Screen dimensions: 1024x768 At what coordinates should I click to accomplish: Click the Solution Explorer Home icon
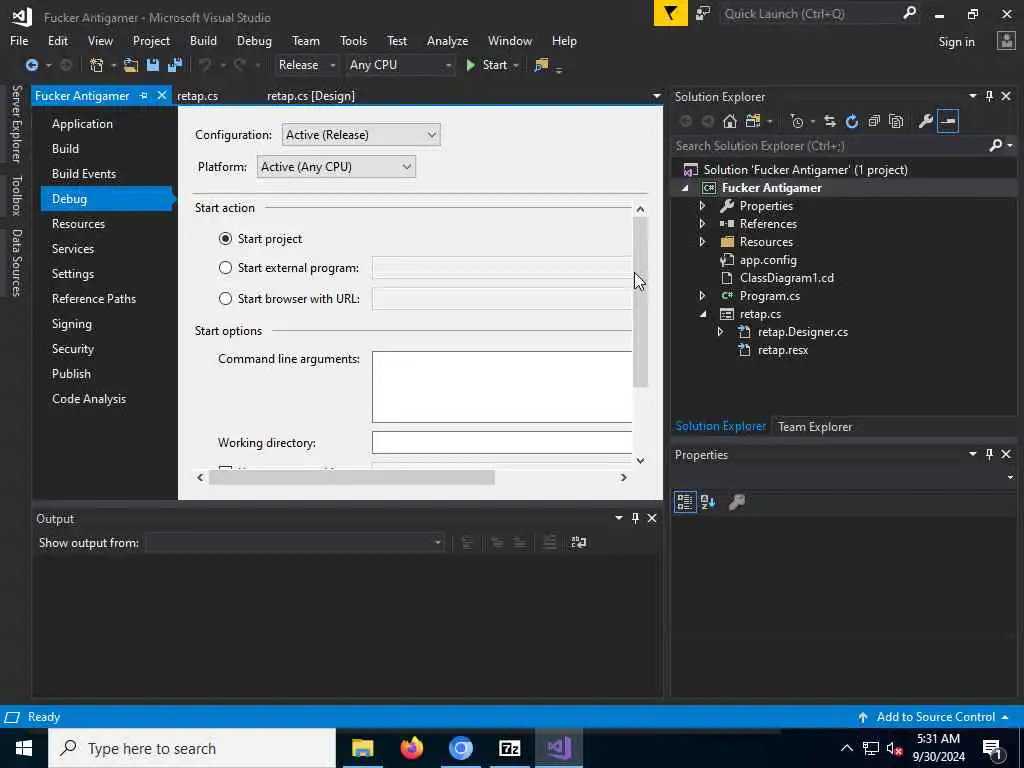(x=730, y=121)
